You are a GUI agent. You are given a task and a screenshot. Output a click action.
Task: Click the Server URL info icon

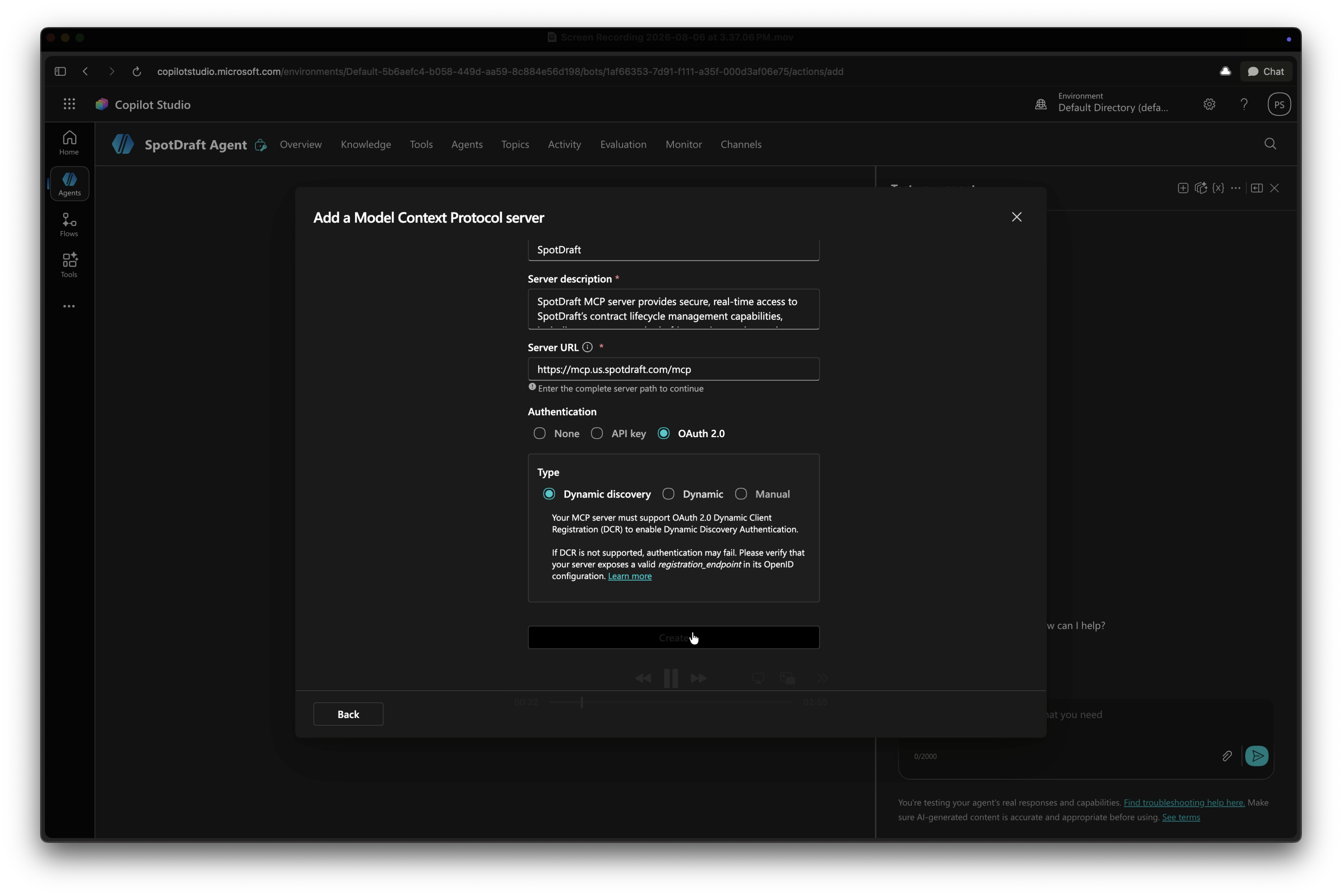pos(587,347)
